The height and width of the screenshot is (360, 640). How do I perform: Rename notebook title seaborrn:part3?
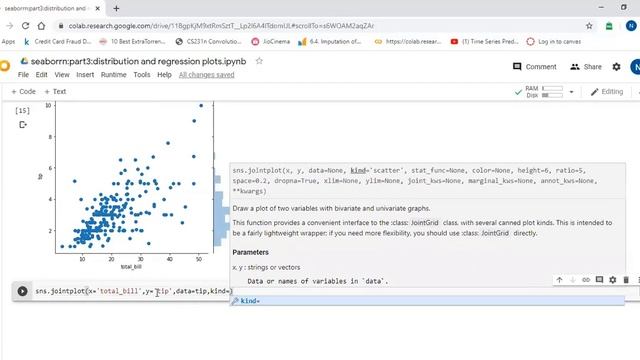(138, 61)
